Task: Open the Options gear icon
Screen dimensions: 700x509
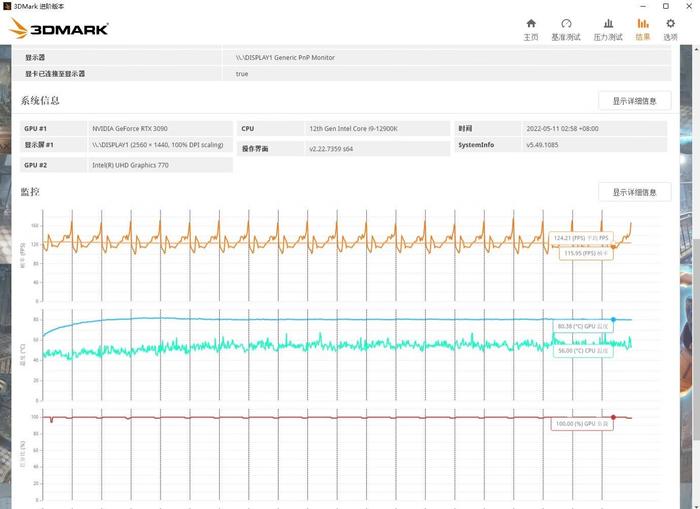Action: click(x=671, y=24)
